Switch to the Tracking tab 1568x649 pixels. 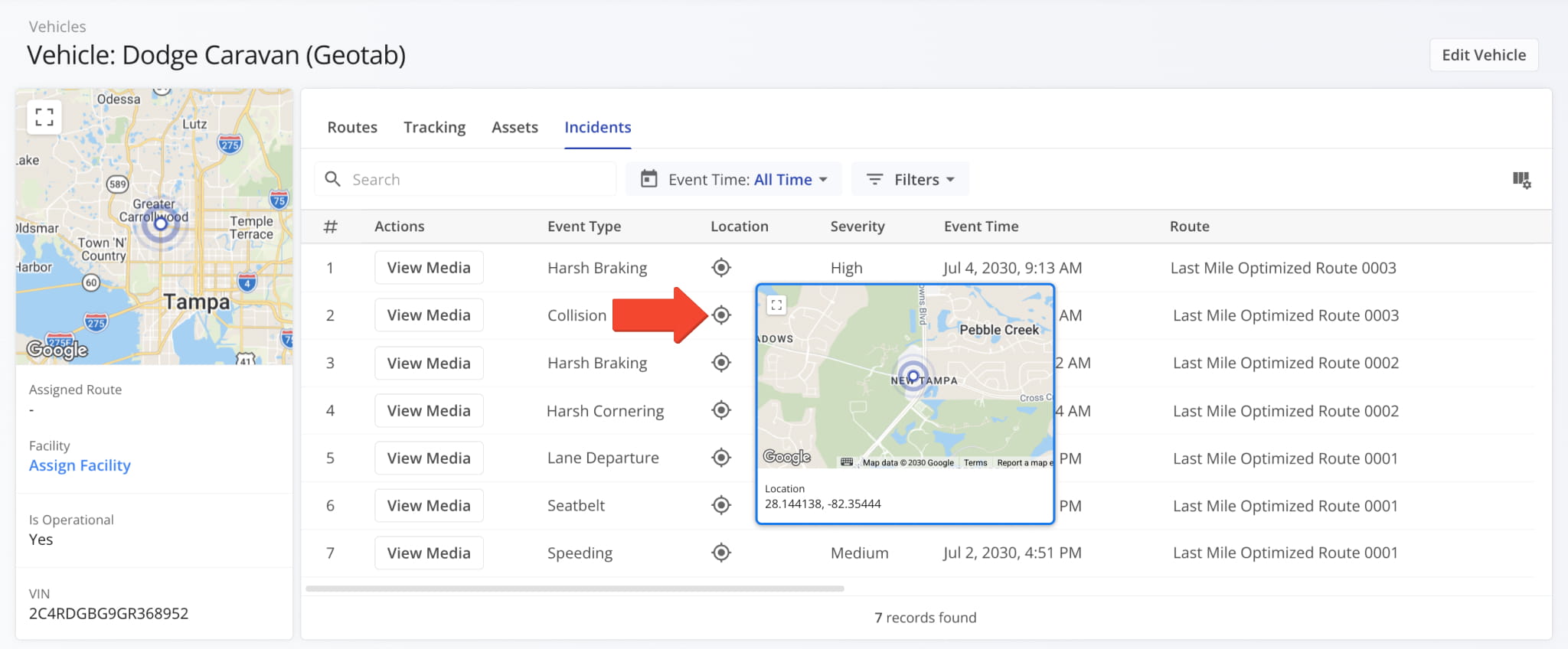click(x=435, y=127)
